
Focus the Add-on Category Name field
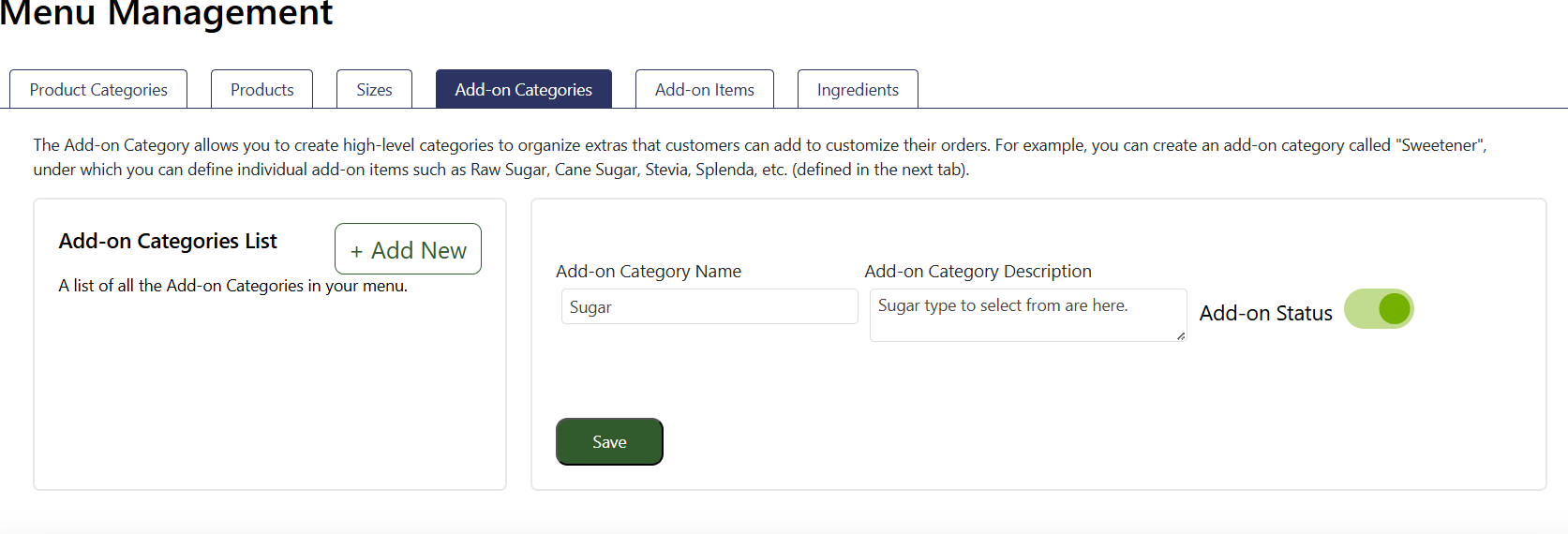709,307
